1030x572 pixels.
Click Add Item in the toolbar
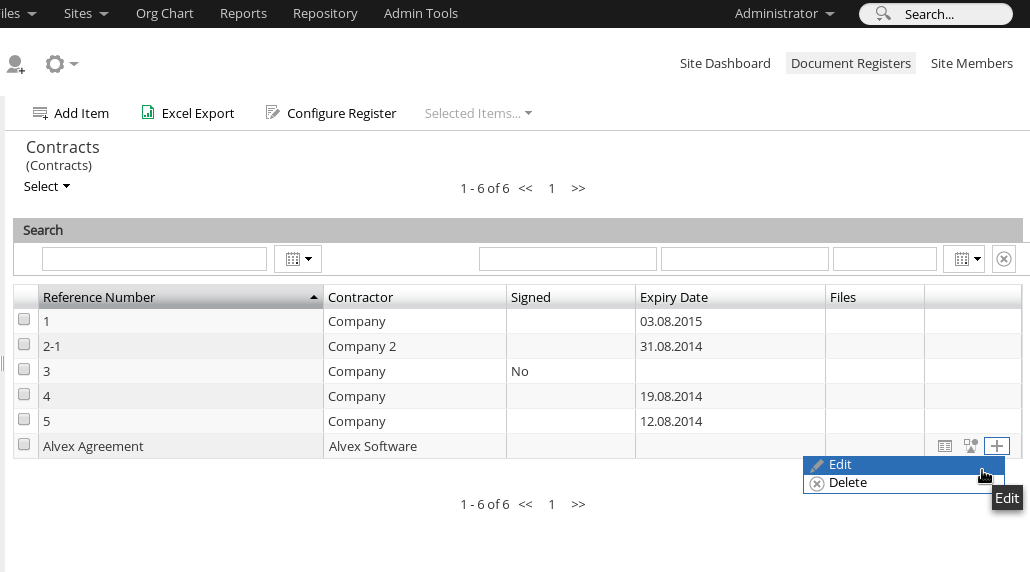click(x=71, y=113)
